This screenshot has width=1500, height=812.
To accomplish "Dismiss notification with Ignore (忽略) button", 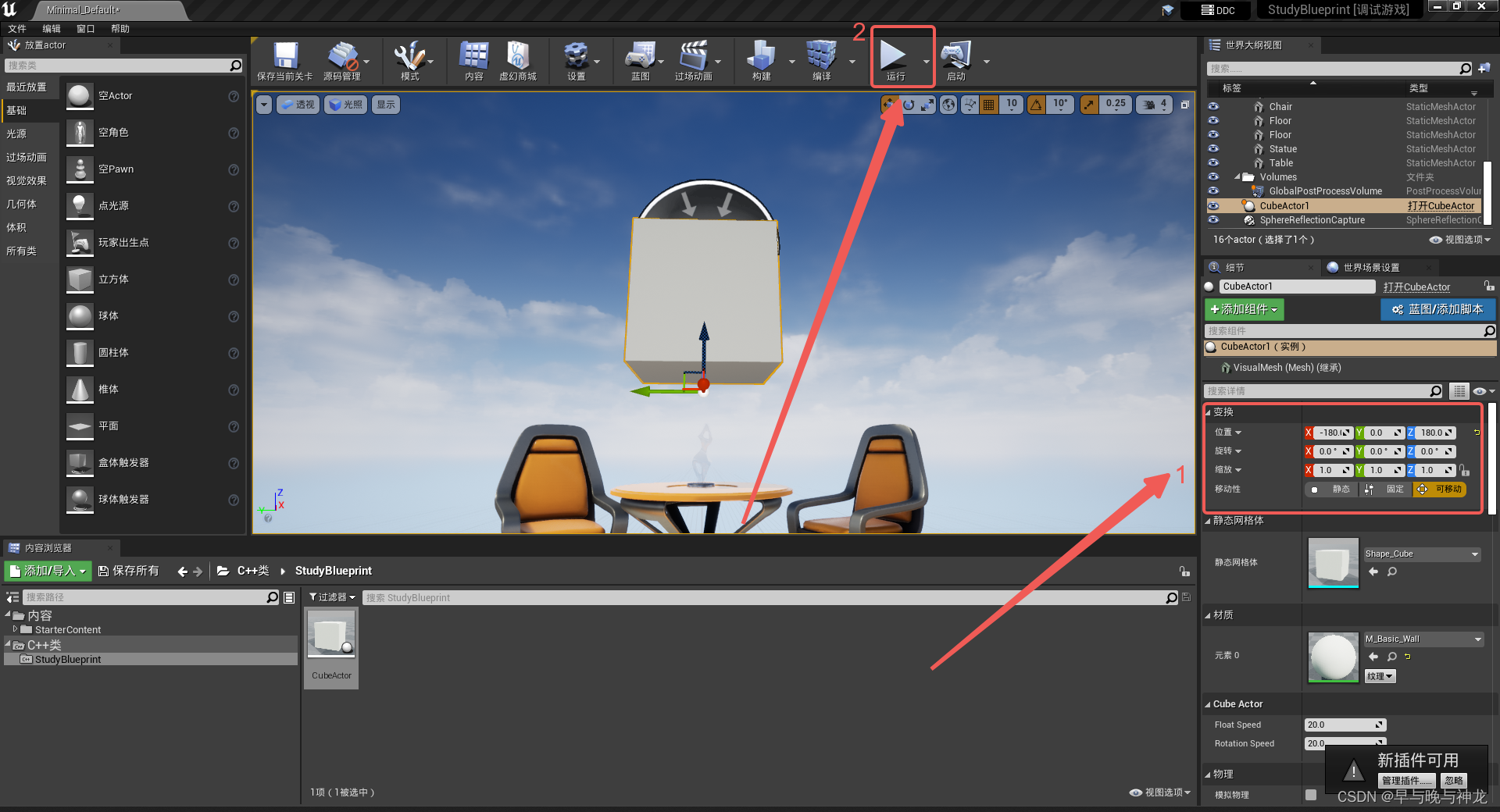I will 1454,781.
